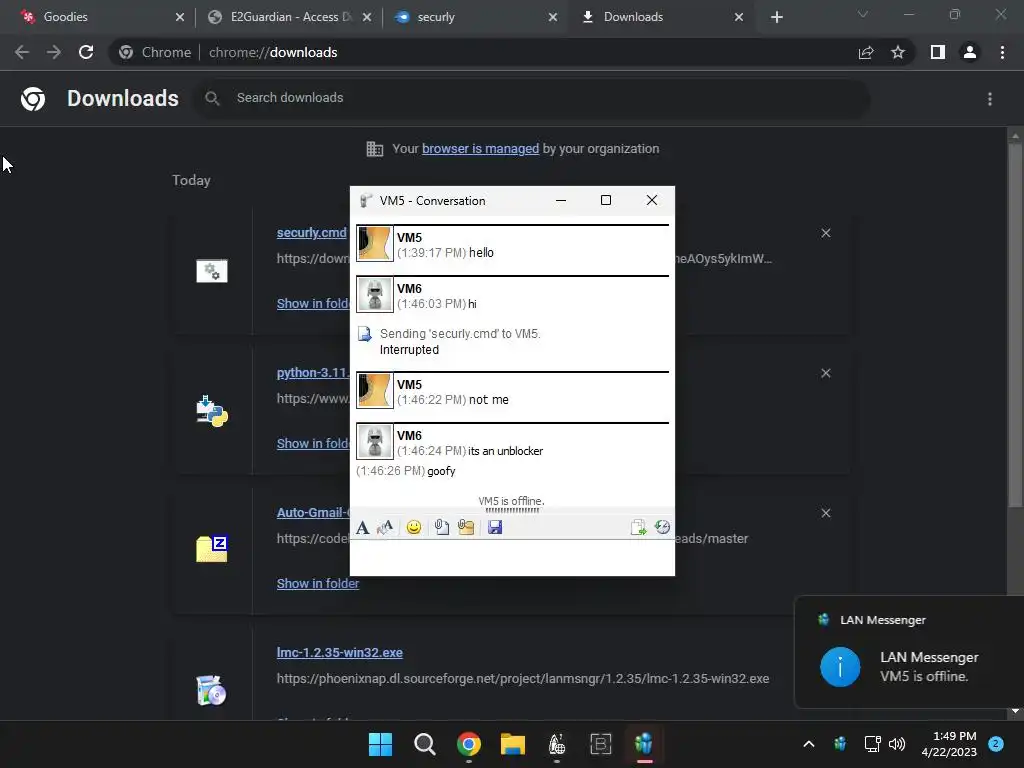The width and height of the screenshot is (1024, 768).
Task: Go forward in browser history
Action: (x=54, y=52)
